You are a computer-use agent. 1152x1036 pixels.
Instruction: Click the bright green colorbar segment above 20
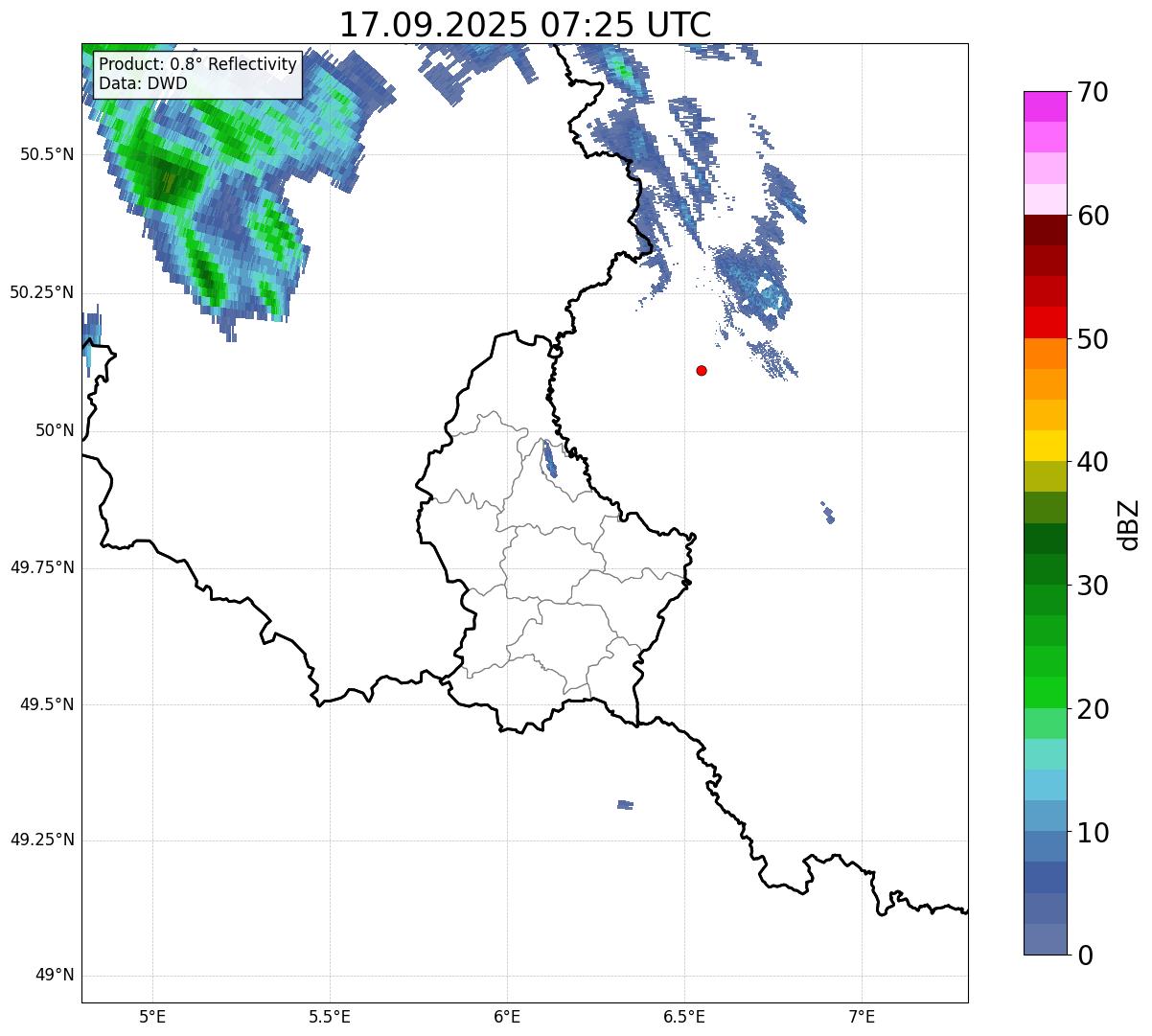coord(1045,693)
